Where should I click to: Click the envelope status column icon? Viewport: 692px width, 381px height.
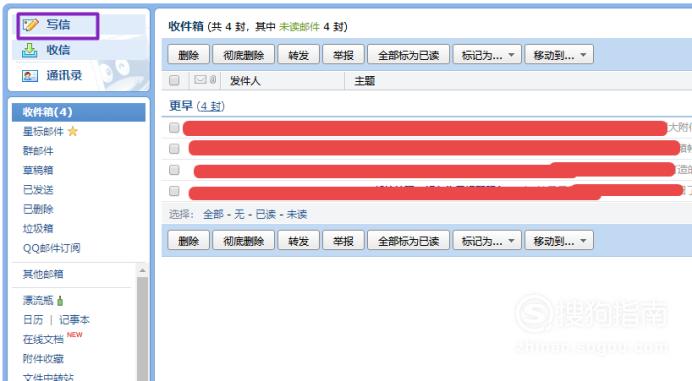200,79
